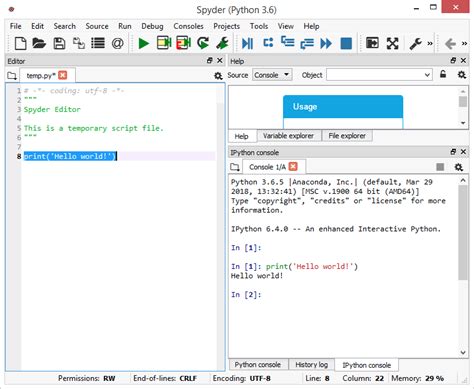The image size is (474, 389).
Task: Stop debugging with blue square
Action: (346, 43)
